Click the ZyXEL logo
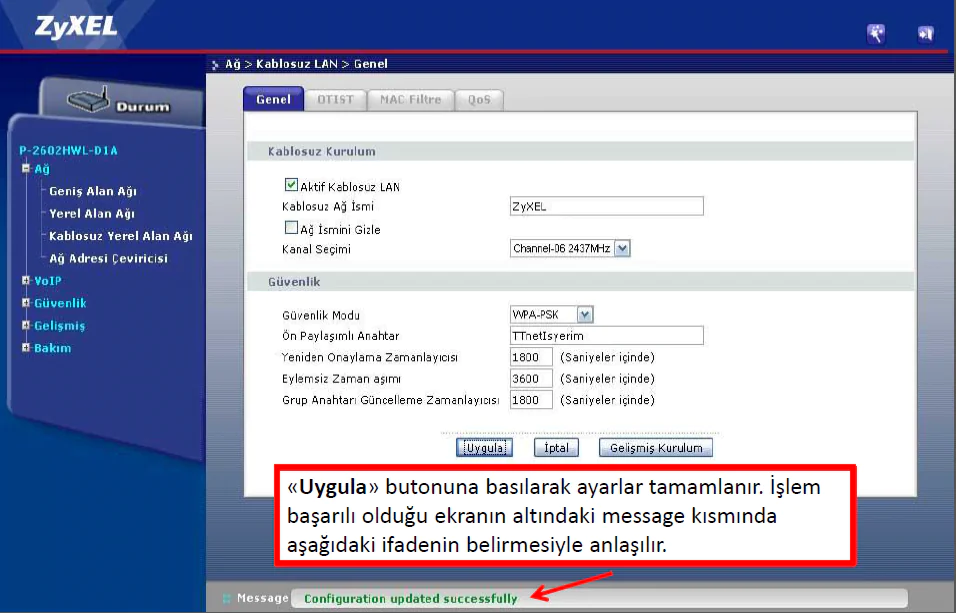 [76, 27]
